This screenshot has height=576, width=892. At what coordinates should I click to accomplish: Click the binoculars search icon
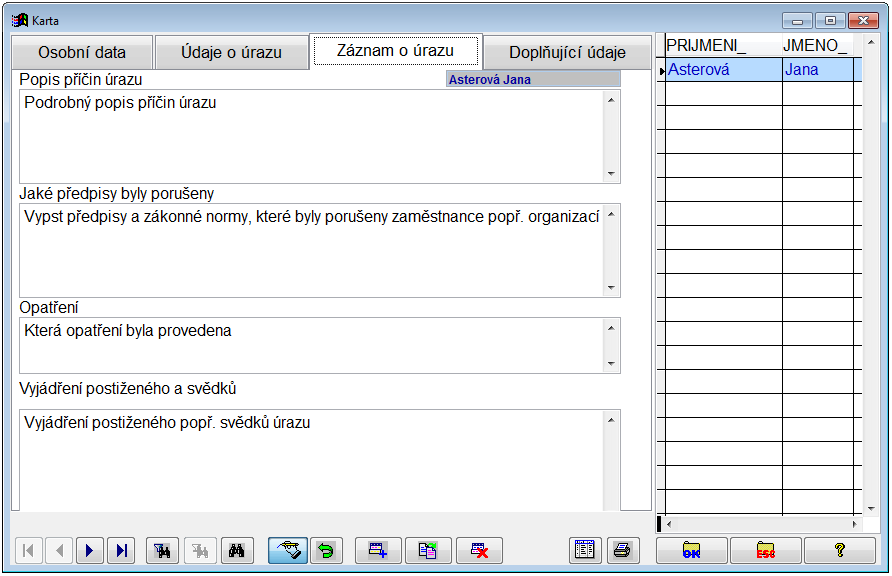click(x=237, y=550)
